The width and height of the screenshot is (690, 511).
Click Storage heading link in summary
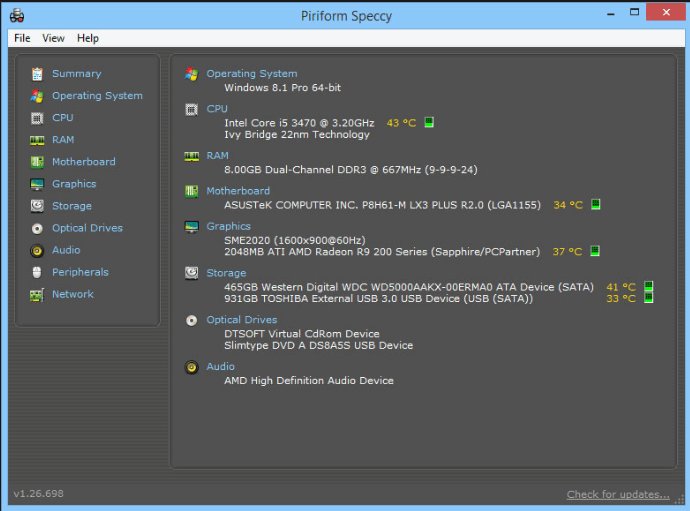point(226,273)
